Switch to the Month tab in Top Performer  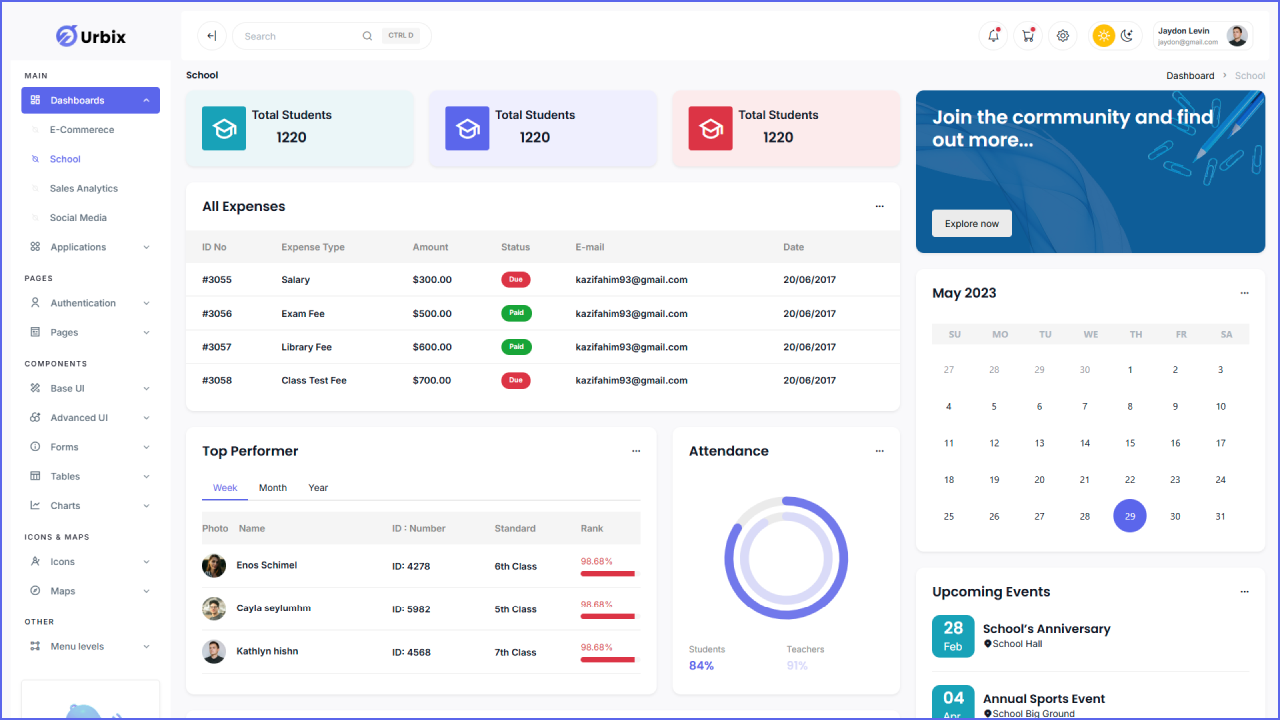point(272,488)
